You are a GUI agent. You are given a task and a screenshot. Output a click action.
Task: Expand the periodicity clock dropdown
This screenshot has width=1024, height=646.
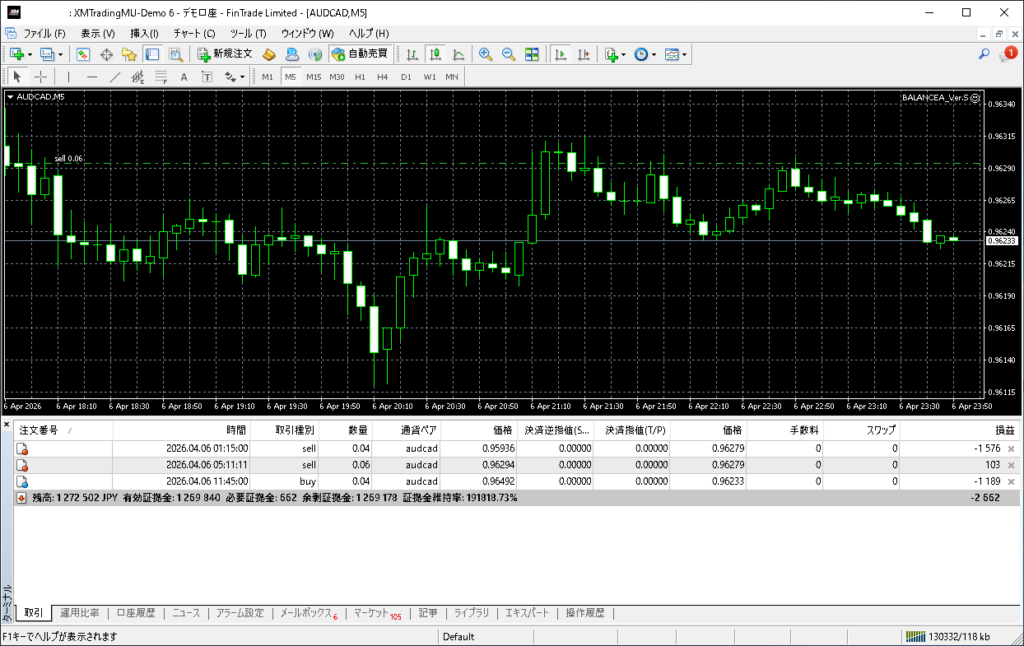(x=645, y=54)
